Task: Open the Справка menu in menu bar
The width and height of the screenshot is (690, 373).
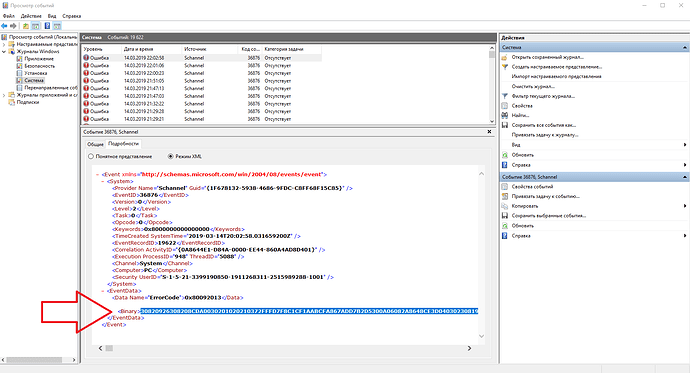Action: click(x=72, y=16)
